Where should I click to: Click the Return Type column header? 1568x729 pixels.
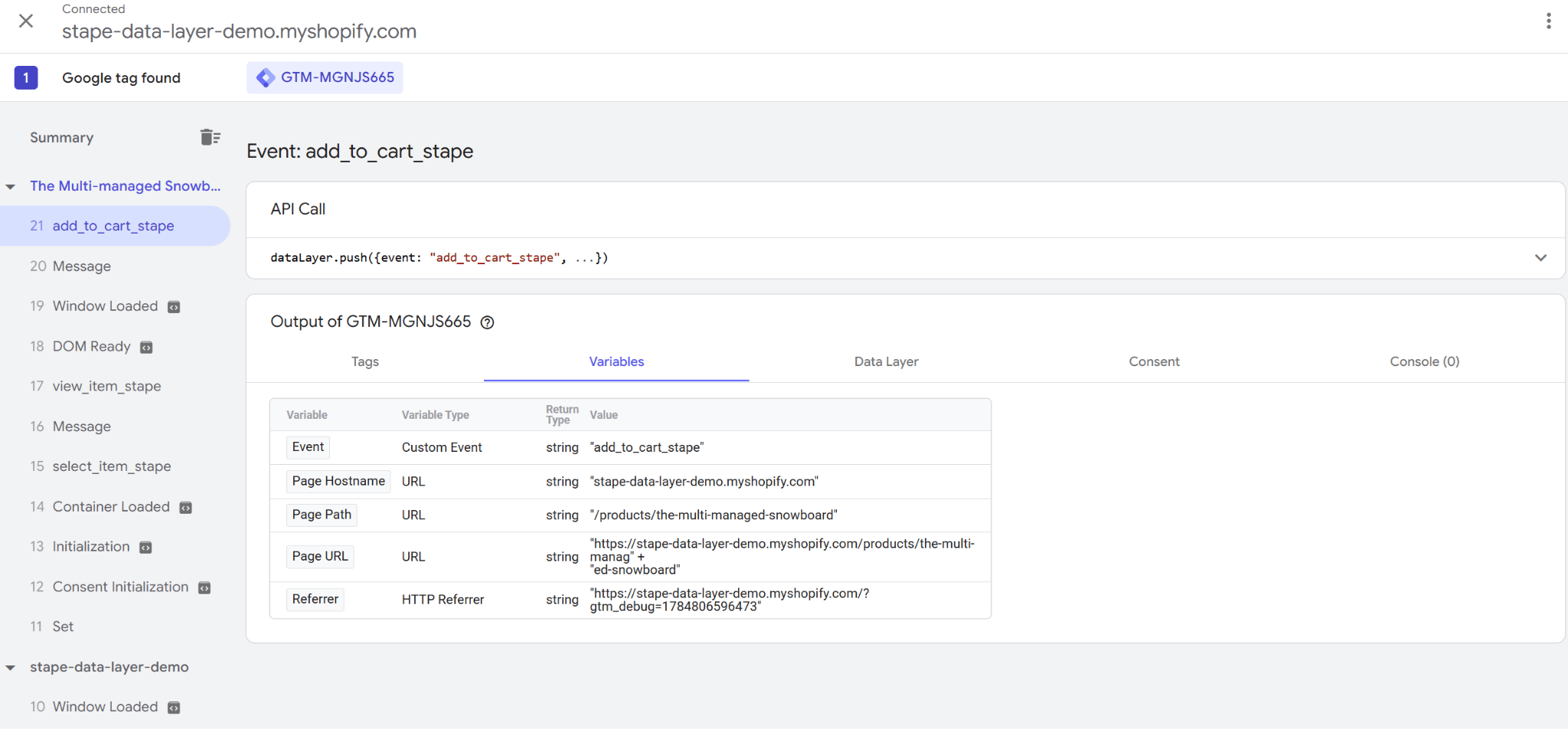(562, 414)
